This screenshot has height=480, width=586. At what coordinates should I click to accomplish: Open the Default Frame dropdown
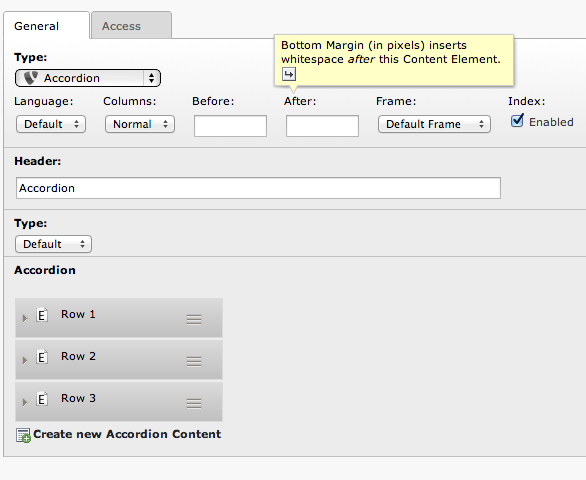pos(434,124)
